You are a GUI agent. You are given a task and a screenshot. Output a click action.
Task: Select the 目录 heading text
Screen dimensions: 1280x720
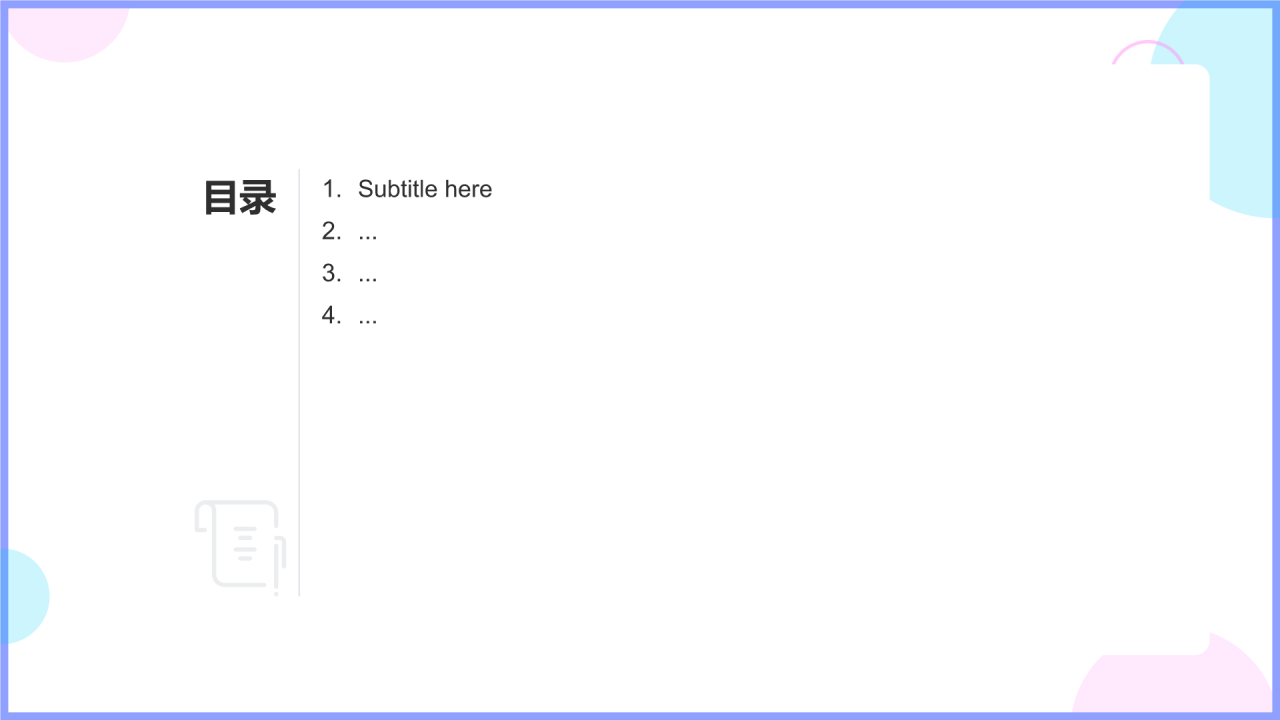click(x=240, y=198)
